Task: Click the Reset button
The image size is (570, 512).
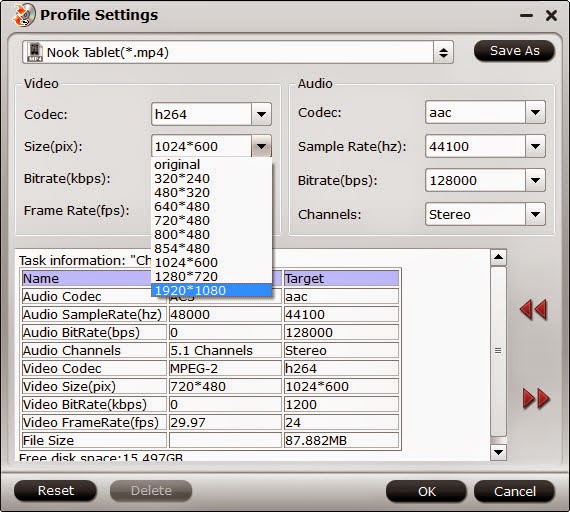Action: pyautogui.click(x=56, y=491)
